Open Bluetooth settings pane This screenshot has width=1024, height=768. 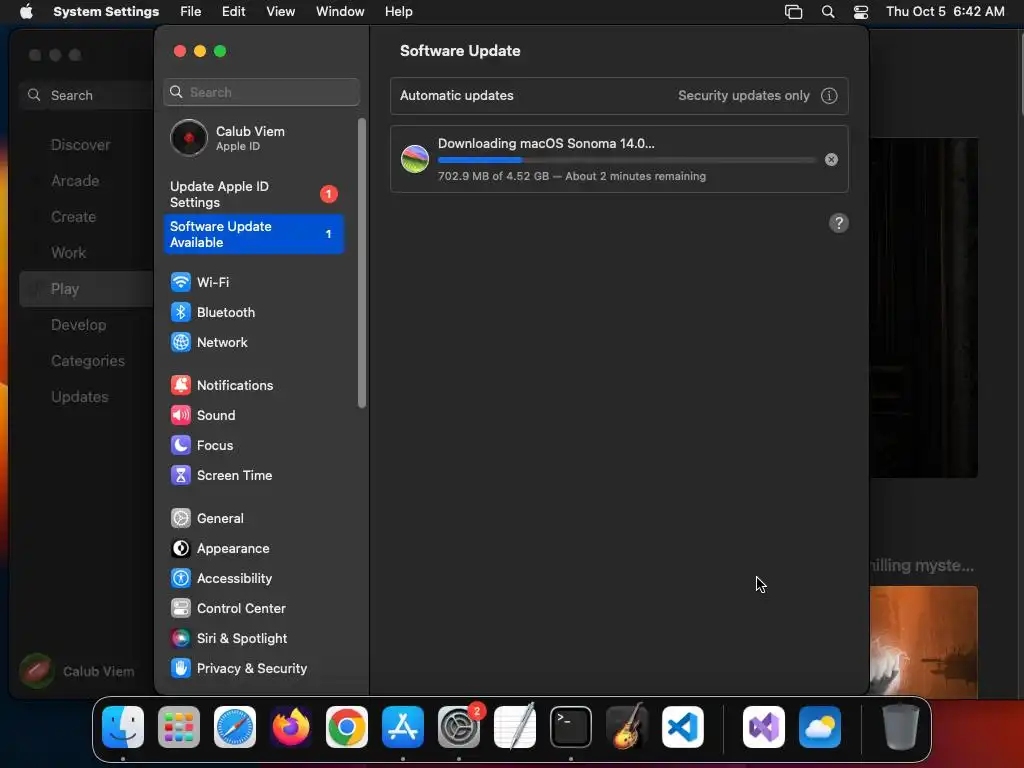[253, 312]
